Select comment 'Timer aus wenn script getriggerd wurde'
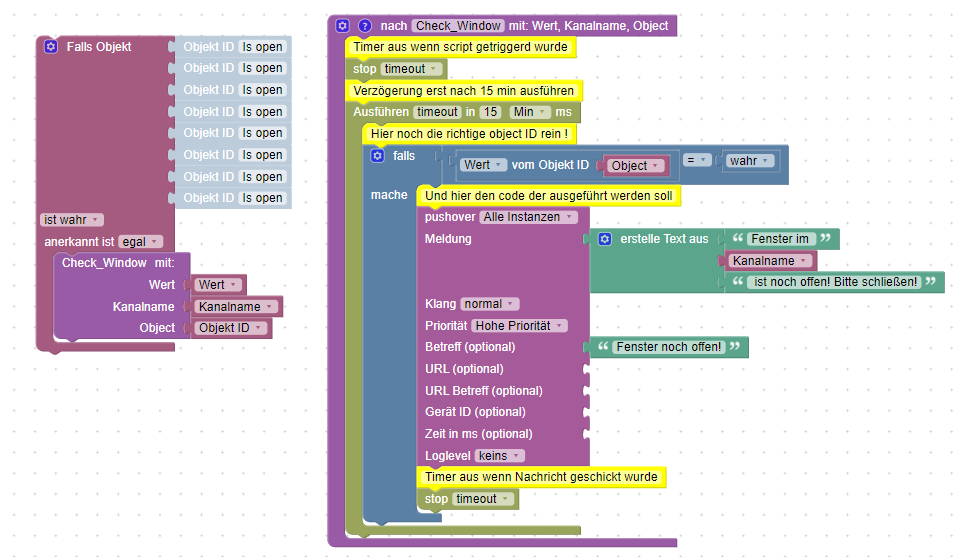This screenshot has height=557, width=958. (461, 47)
